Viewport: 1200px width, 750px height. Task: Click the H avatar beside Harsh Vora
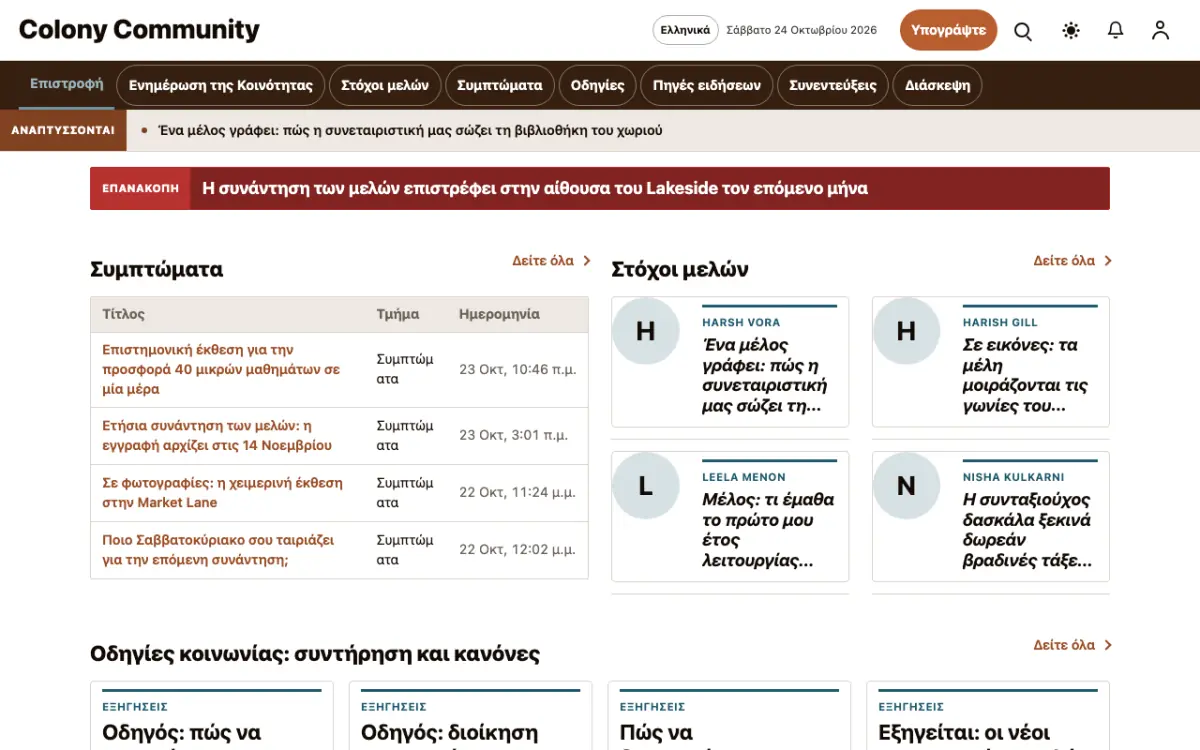click(645, 331)
